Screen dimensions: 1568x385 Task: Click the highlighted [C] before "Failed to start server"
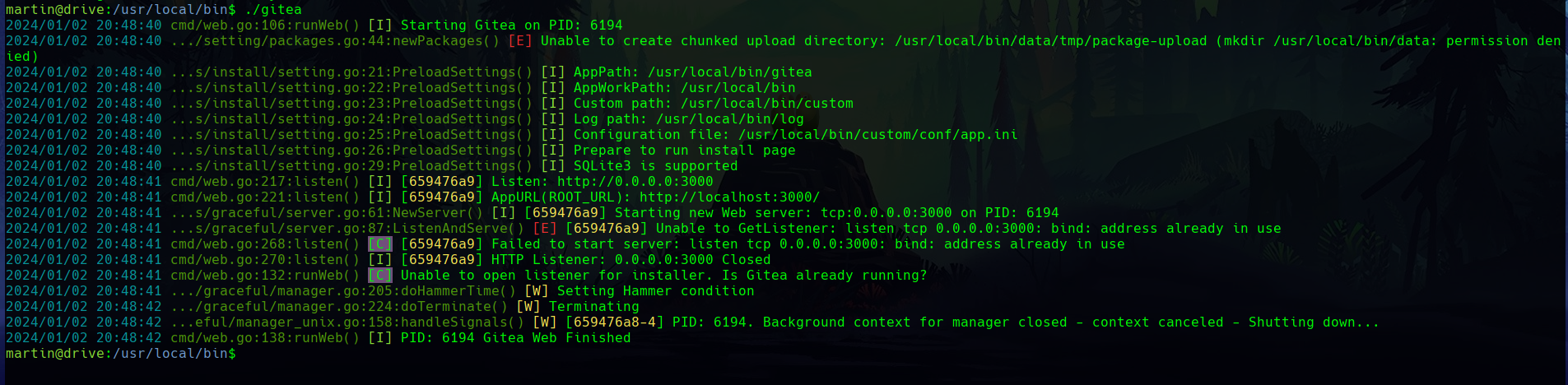click(x=379, y=244)
